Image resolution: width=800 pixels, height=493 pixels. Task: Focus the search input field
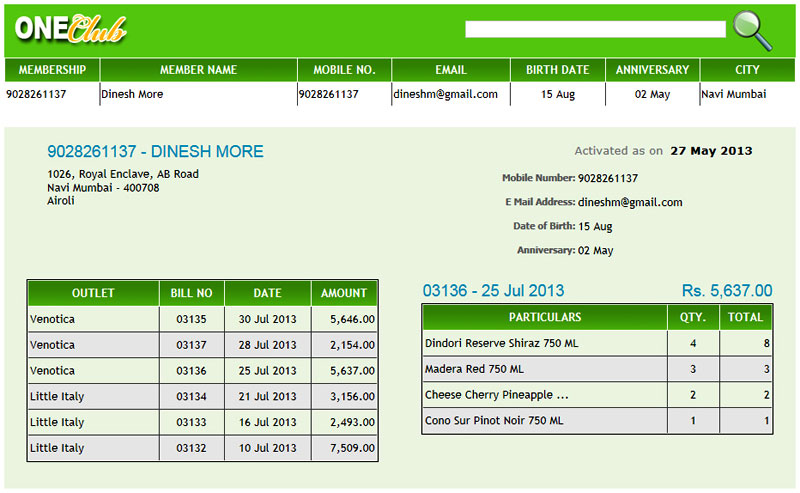click(595, 30)
